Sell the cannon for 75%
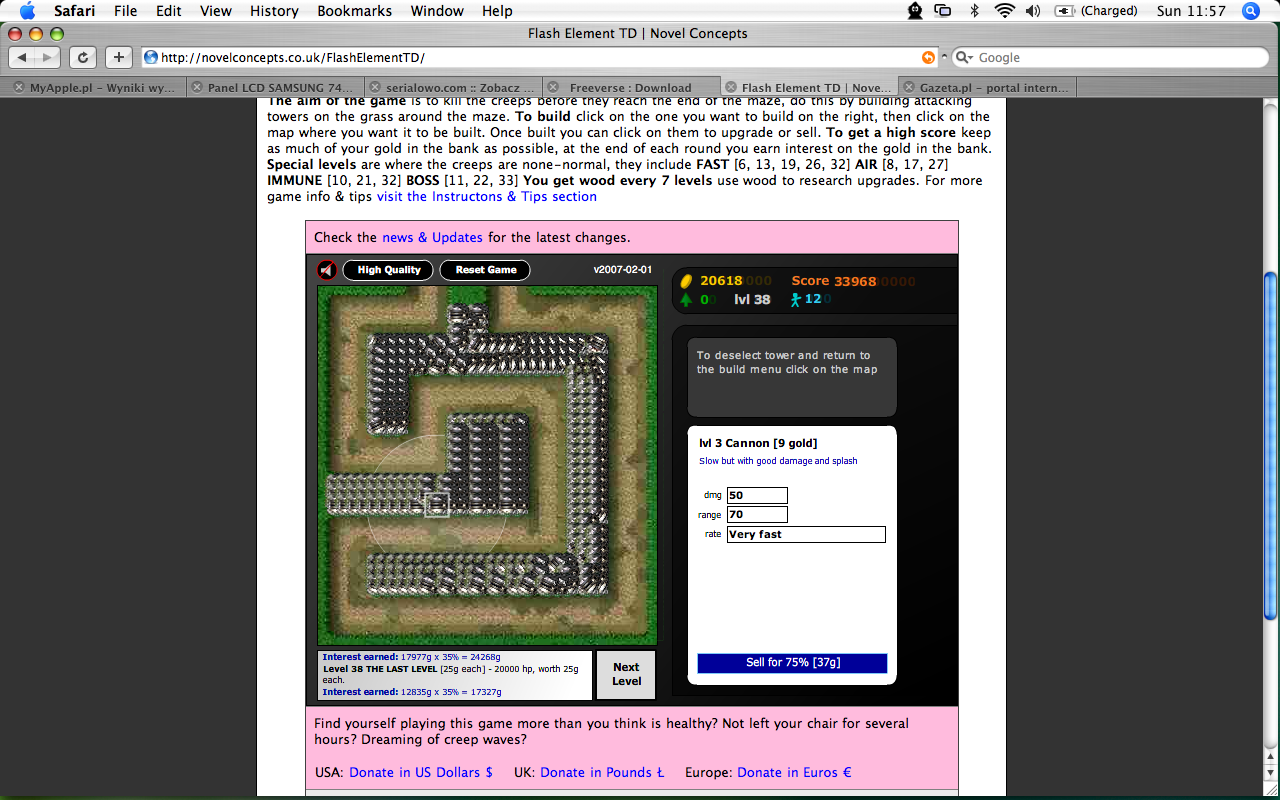The width and height of the screenshot is (1280, 800). pos(792,663)
